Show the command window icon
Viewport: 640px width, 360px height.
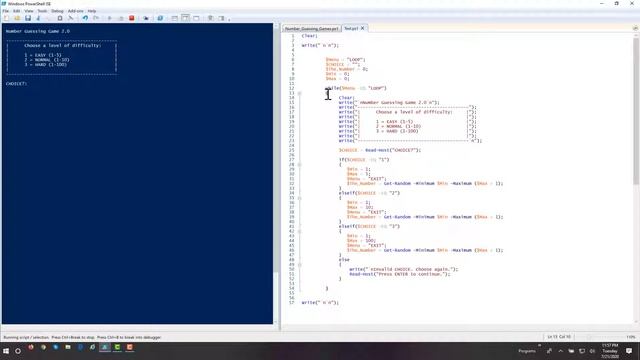210,18
